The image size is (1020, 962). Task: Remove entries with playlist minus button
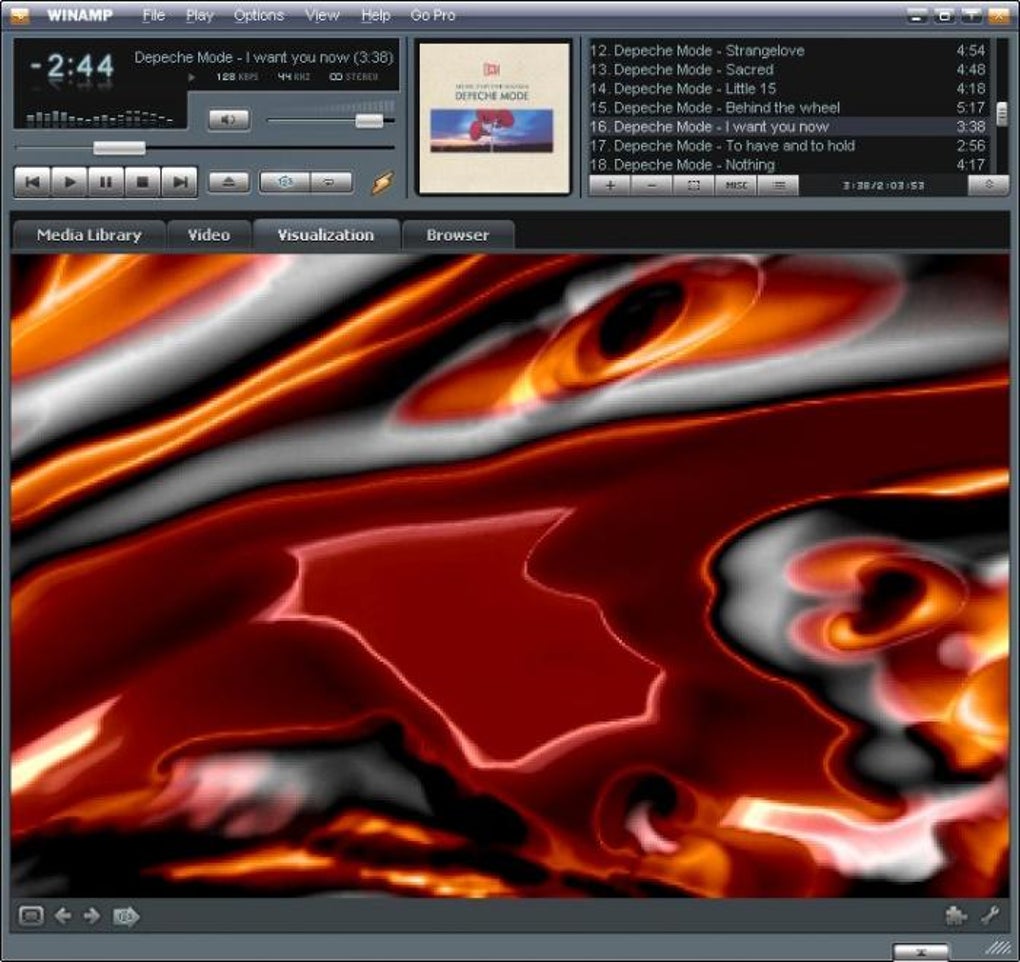(652, 185)
